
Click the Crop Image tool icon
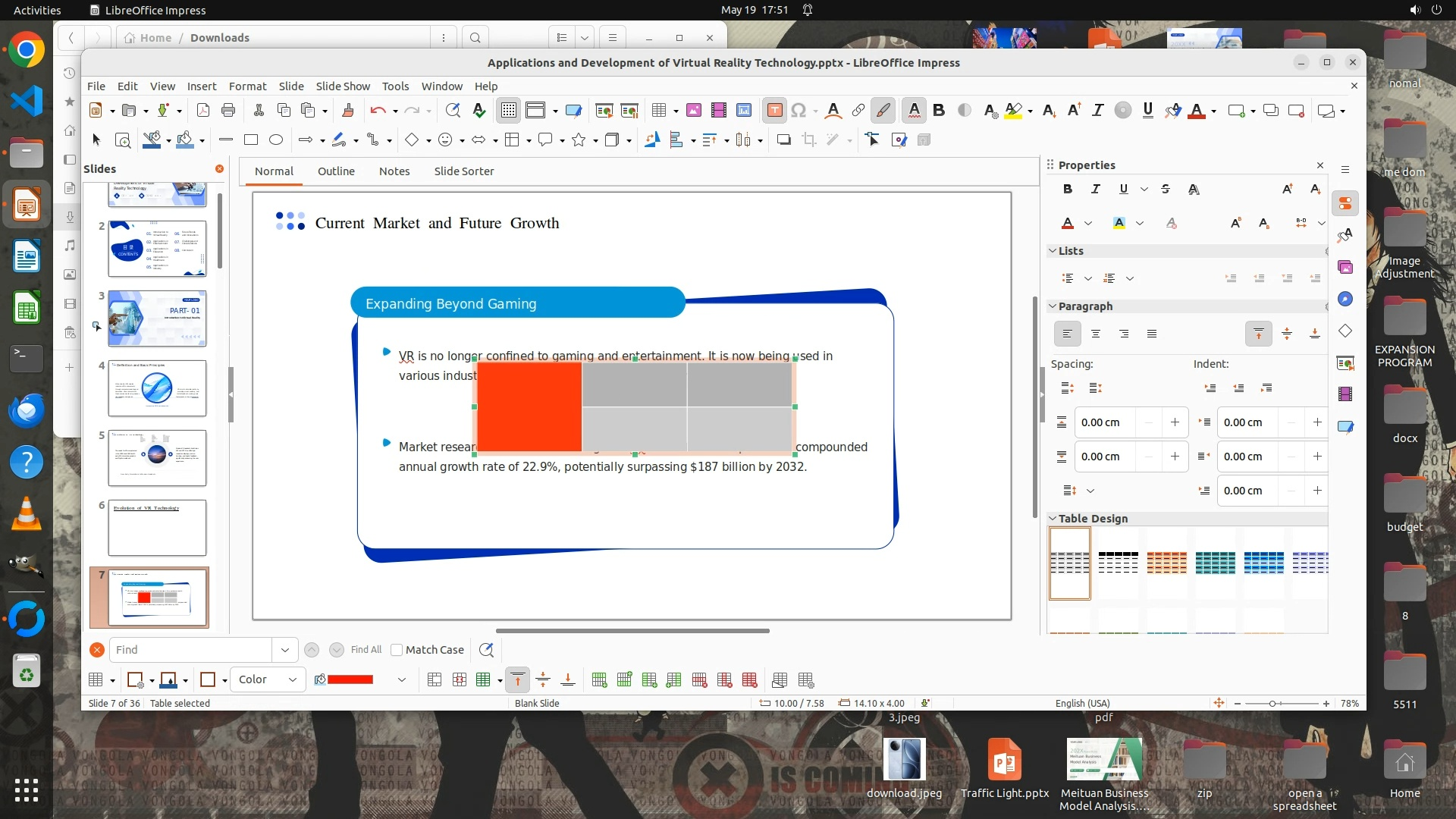click(x=809, y=140)
